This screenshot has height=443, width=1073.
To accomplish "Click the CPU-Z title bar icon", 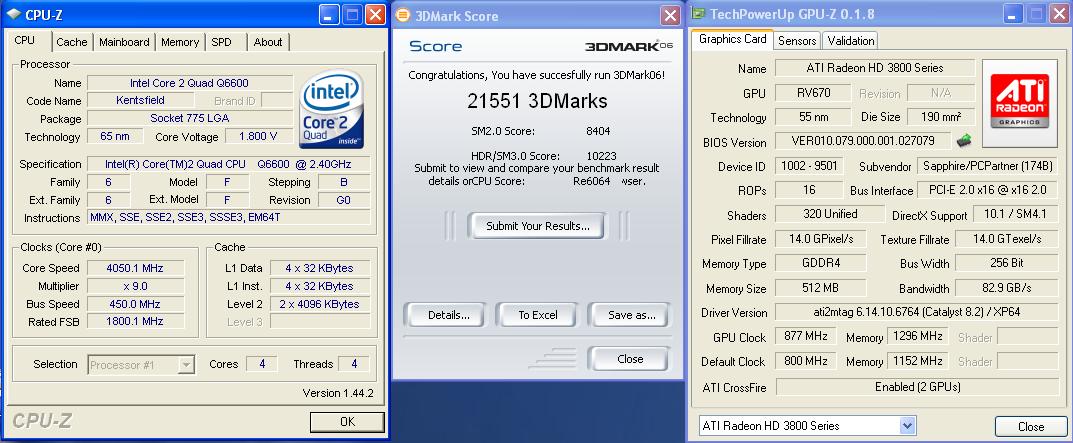I will coord(13,14).
